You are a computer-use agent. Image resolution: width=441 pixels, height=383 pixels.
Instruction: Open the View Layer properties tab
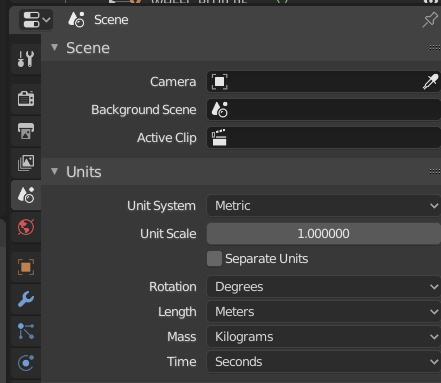(26, 163)
